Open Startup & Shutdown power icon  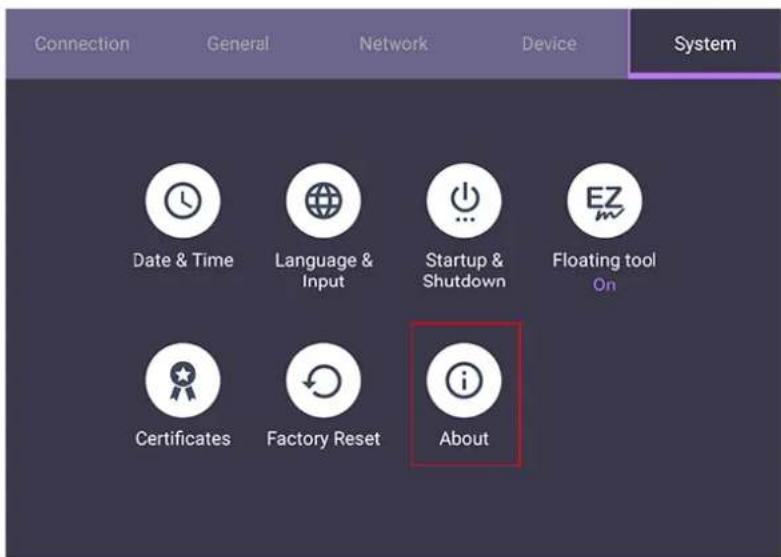464,201
